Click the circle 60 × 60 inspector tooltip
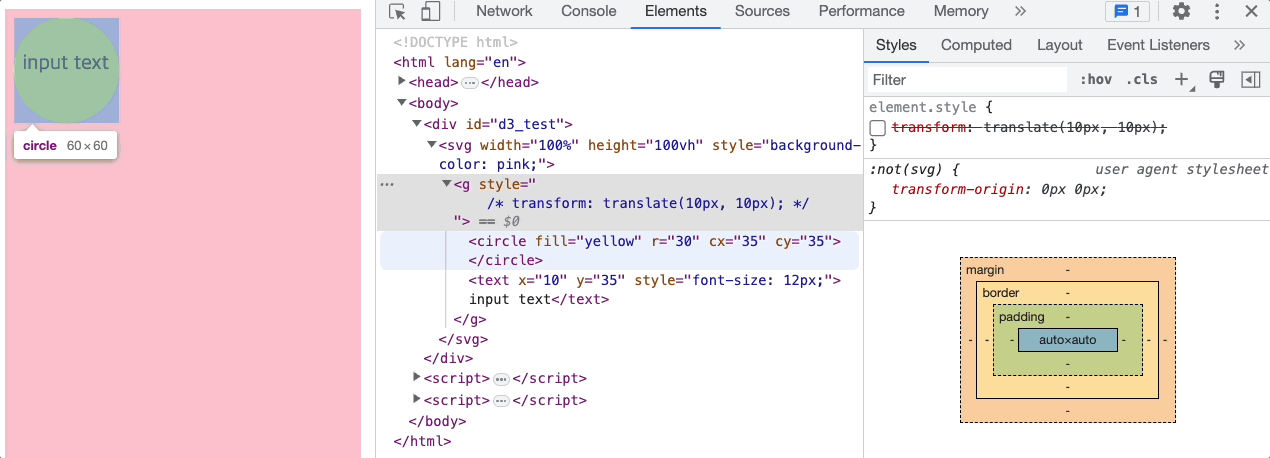 [x=65, y=145]
